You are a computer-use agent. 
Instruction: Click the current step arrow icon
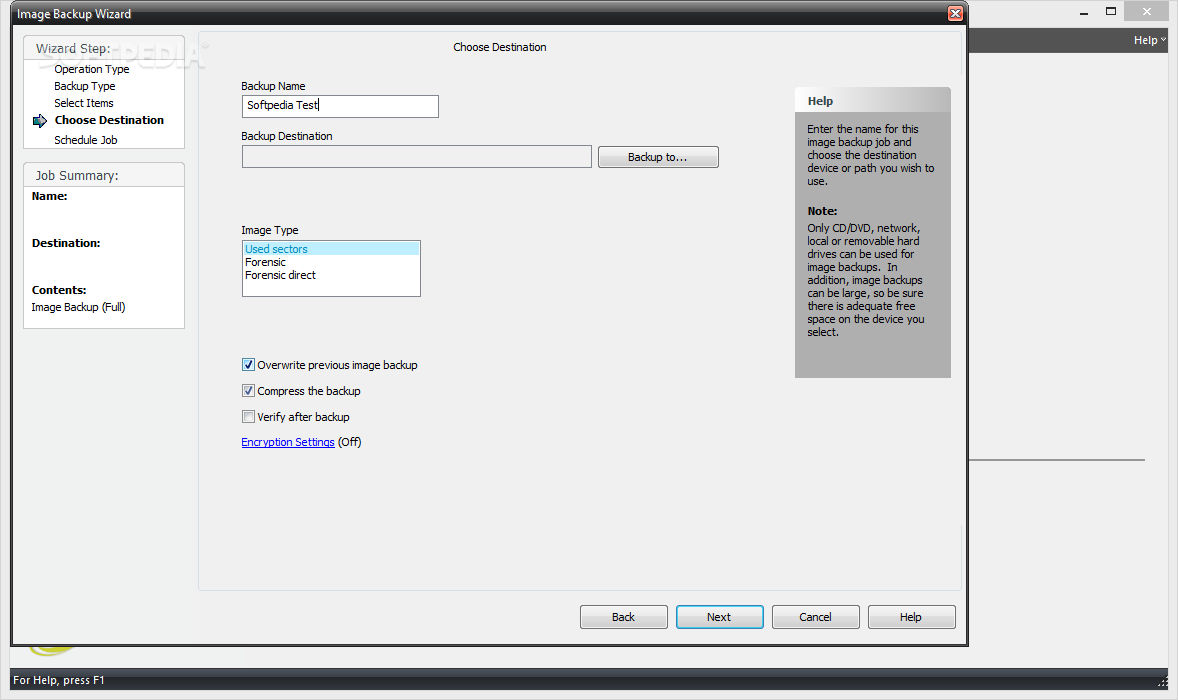point(40,121)
